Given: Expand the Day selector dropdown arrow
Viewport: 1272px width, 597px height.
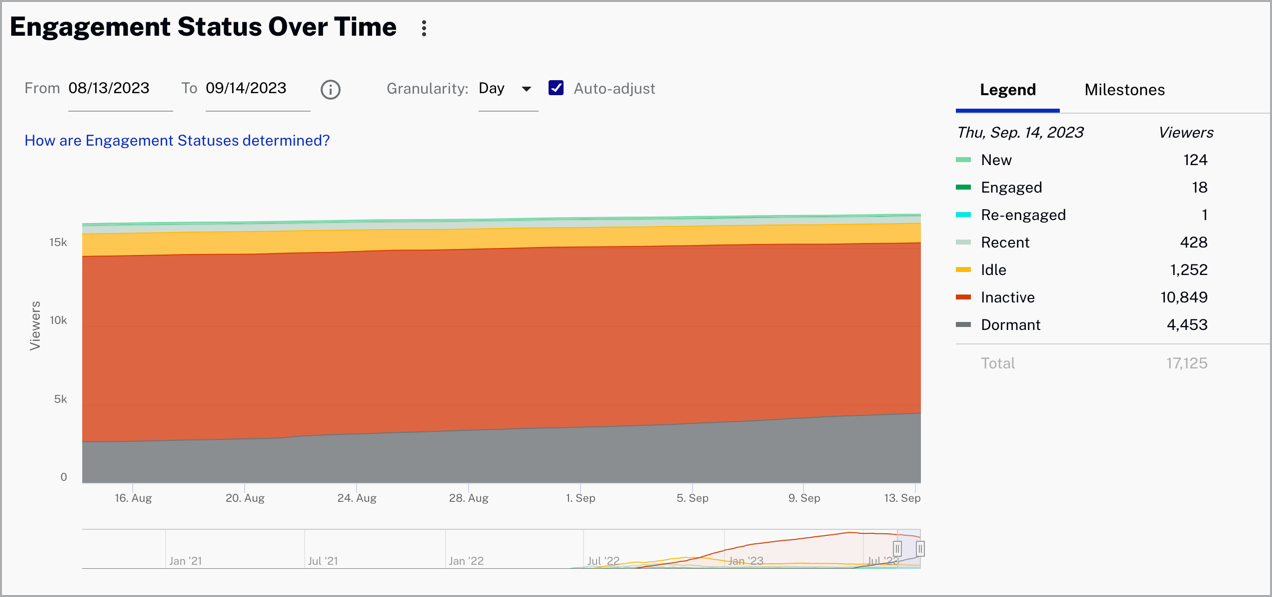Looking at the screenshot, I should (x=527, y=89).
